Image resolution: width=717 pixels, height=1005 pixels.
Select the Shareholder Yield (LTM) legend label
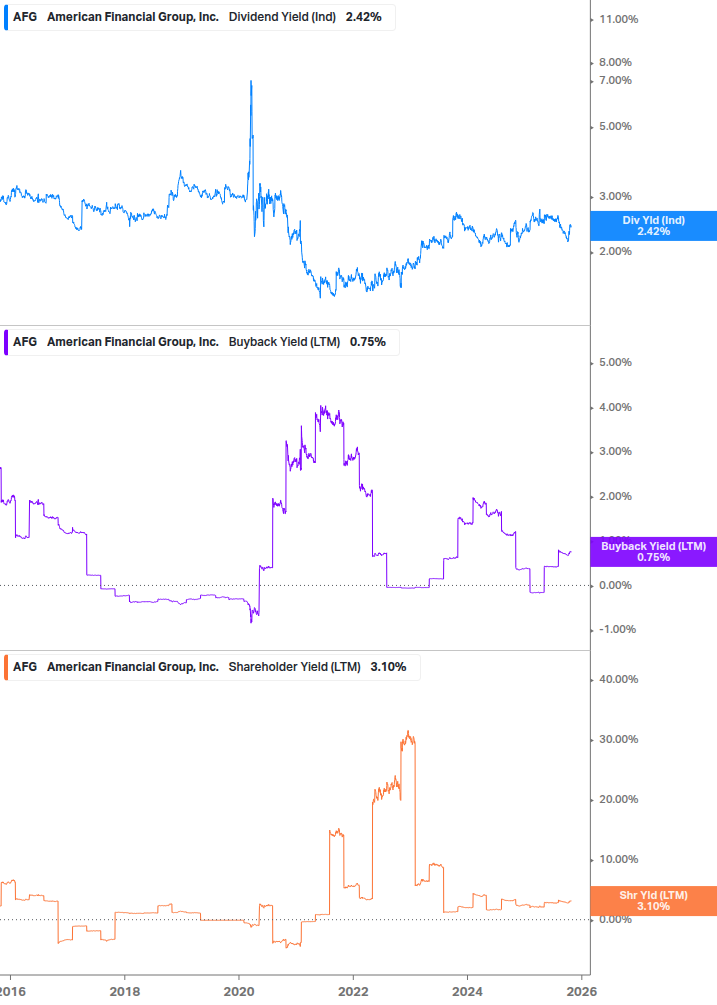pyautogui.click(x=295, y=667)
